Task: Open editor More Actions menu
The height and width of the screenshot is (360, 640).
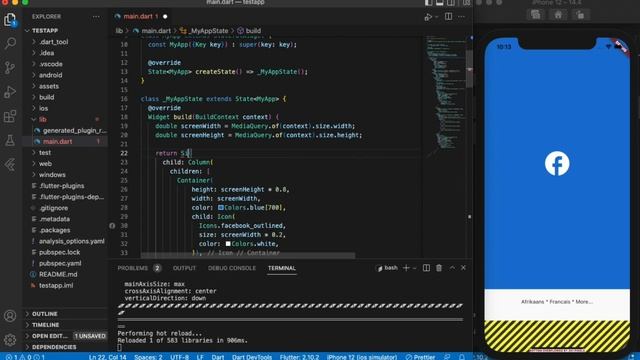Action: [461, 17]
